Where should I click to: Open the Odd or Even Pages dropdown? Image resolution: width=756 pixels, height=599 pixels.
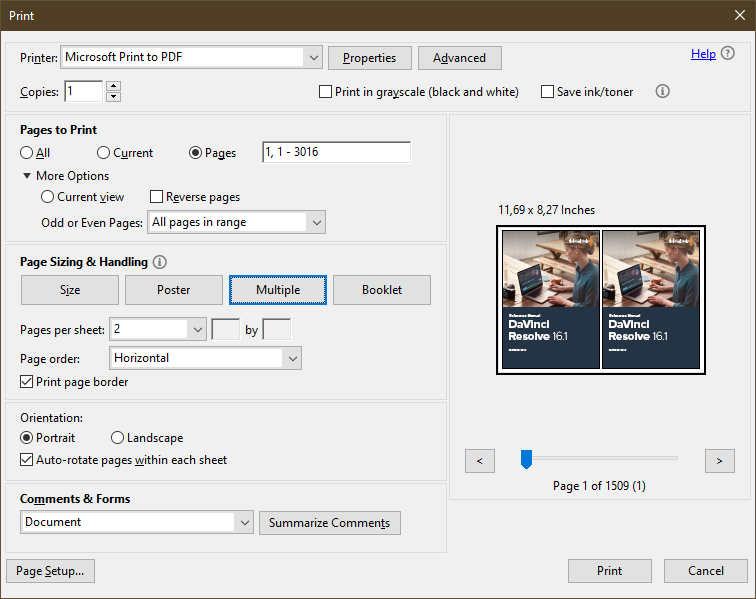(x=316, y=222)
